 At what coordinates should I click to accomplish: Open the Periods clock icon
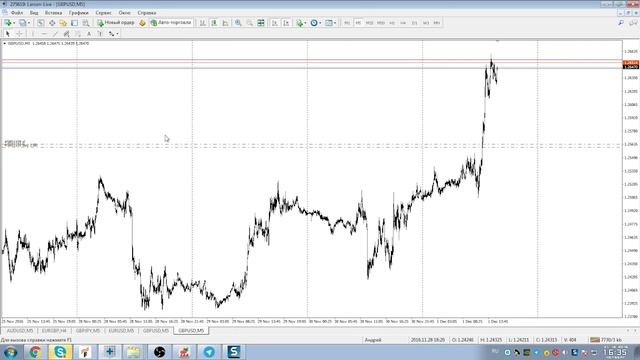pyautogui.click(x=313, y=23)
